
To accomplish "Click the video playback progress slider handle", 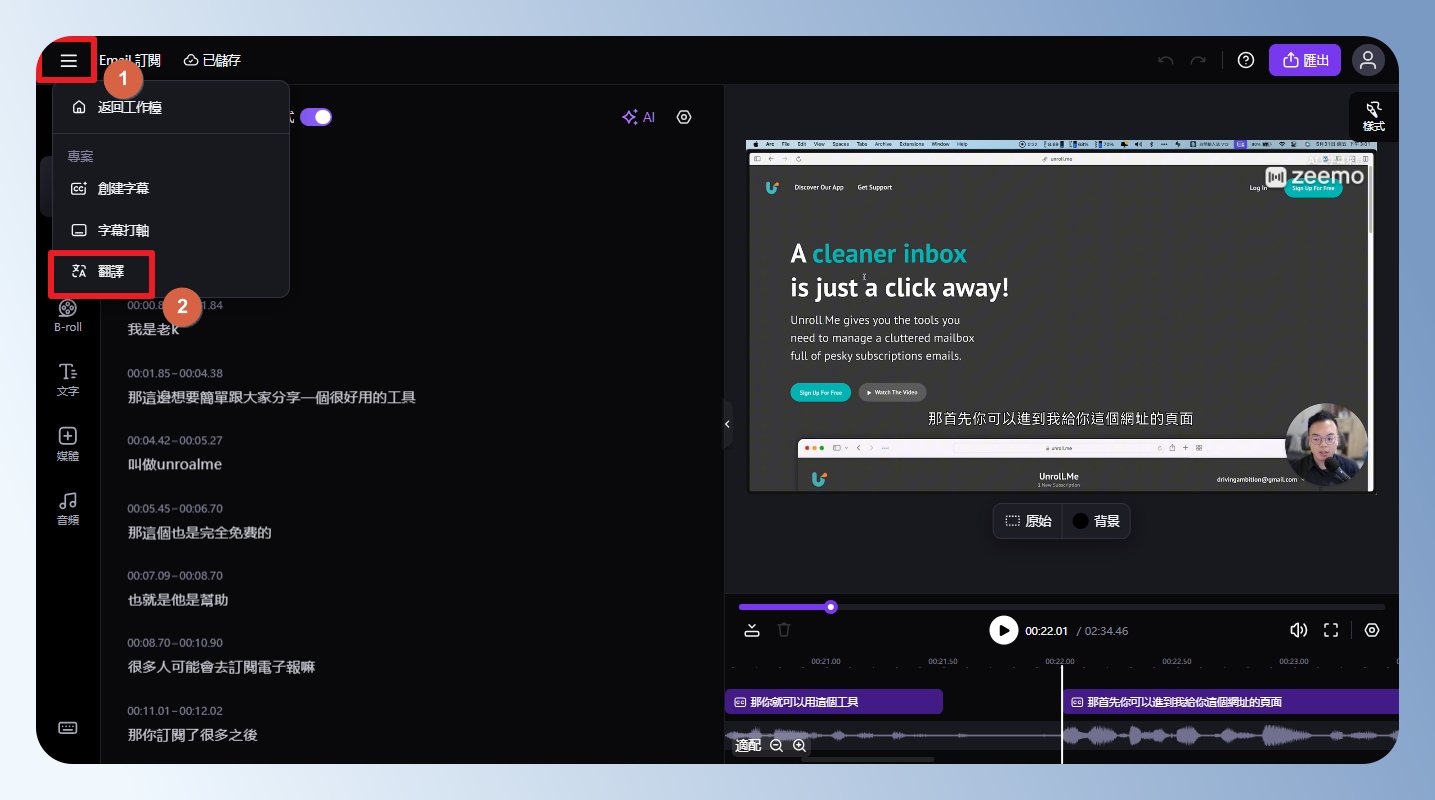I will (831, 607).
